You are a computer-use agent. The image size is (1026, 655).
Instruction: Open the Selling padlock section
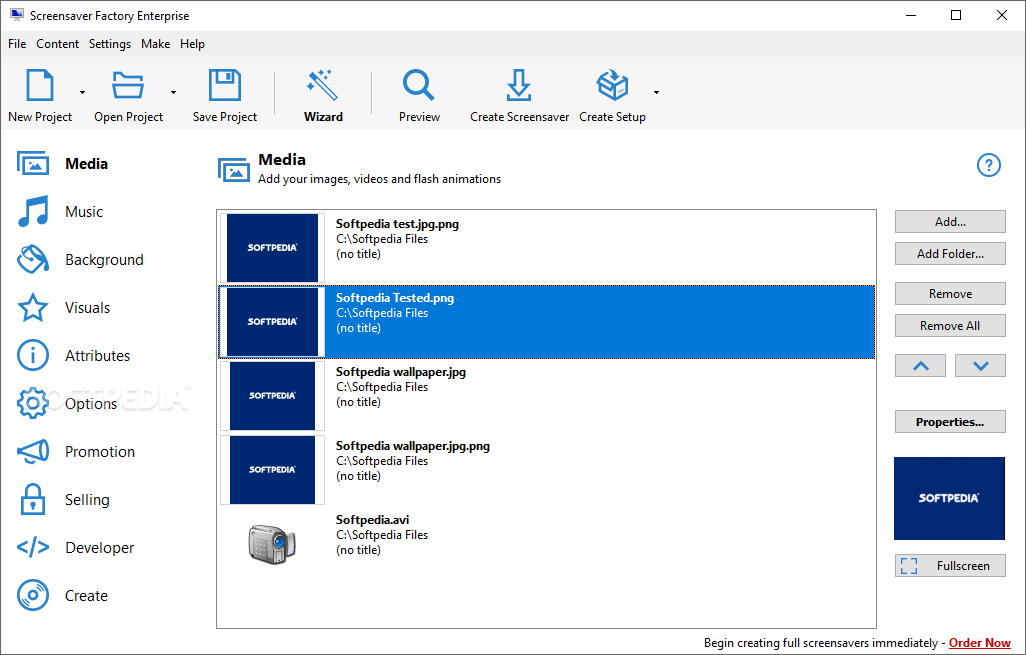tap(33, 499)
